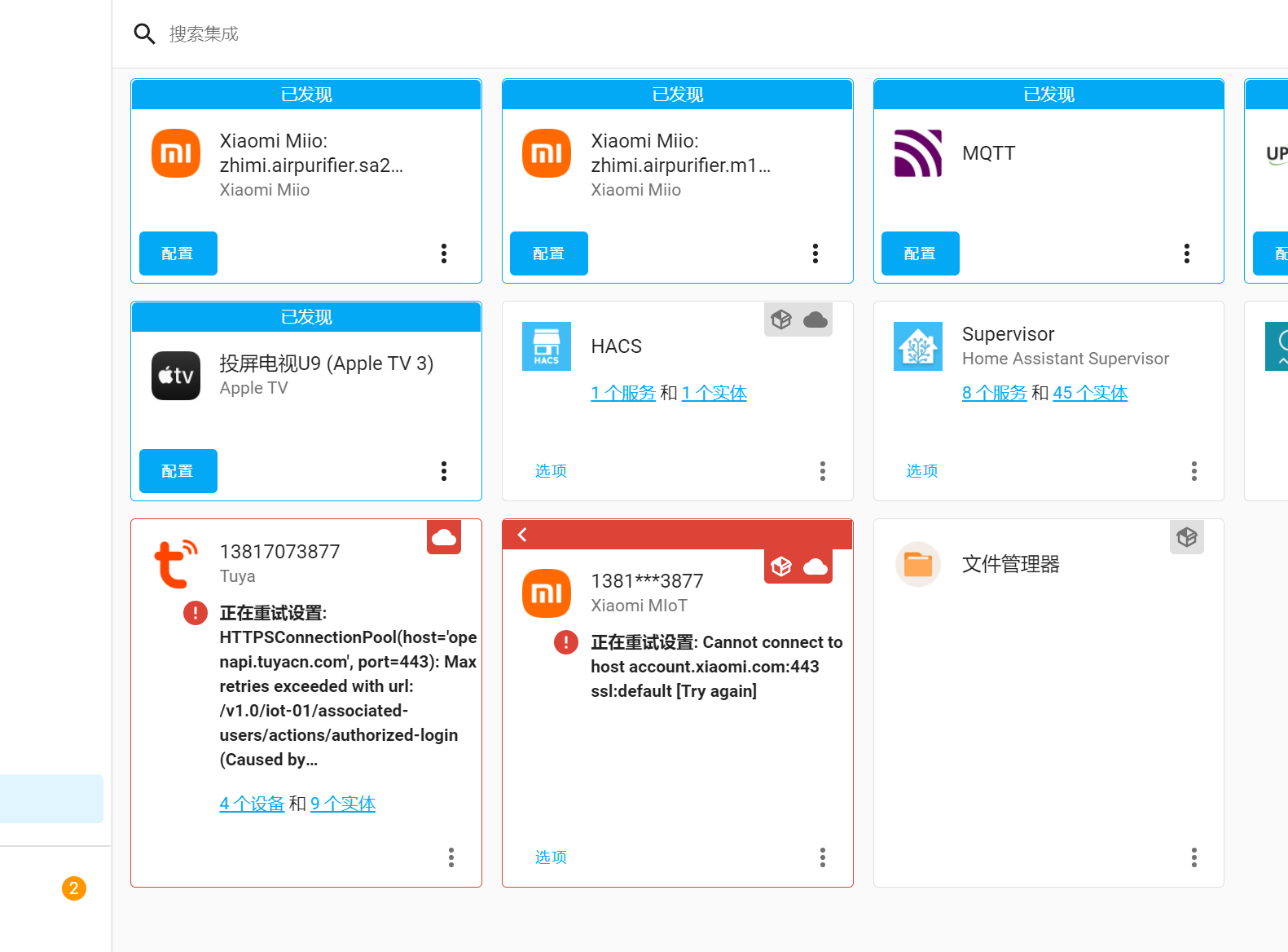
Task: Open overflow menu on 文件管理器 card
Action: pos(1194,857)
